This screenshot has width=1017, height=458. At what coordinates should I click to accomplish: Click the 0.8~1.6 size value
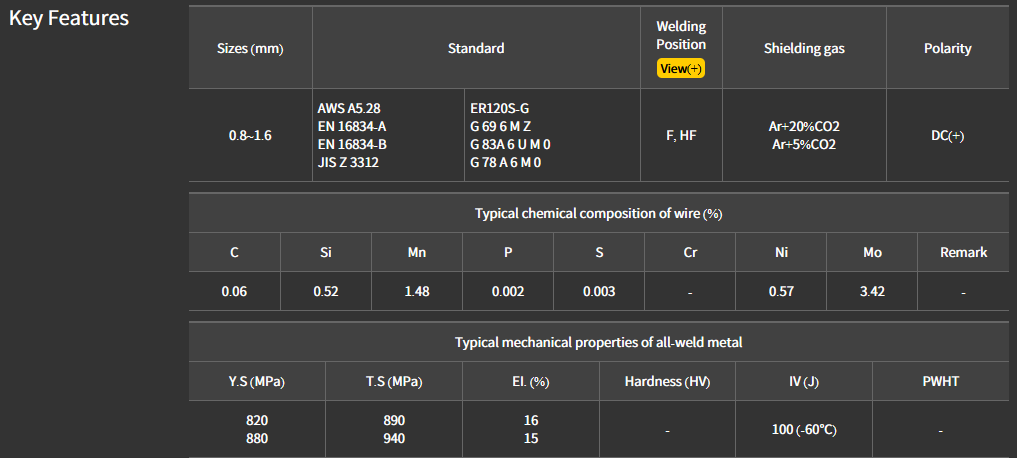click(x=250, y=135)
